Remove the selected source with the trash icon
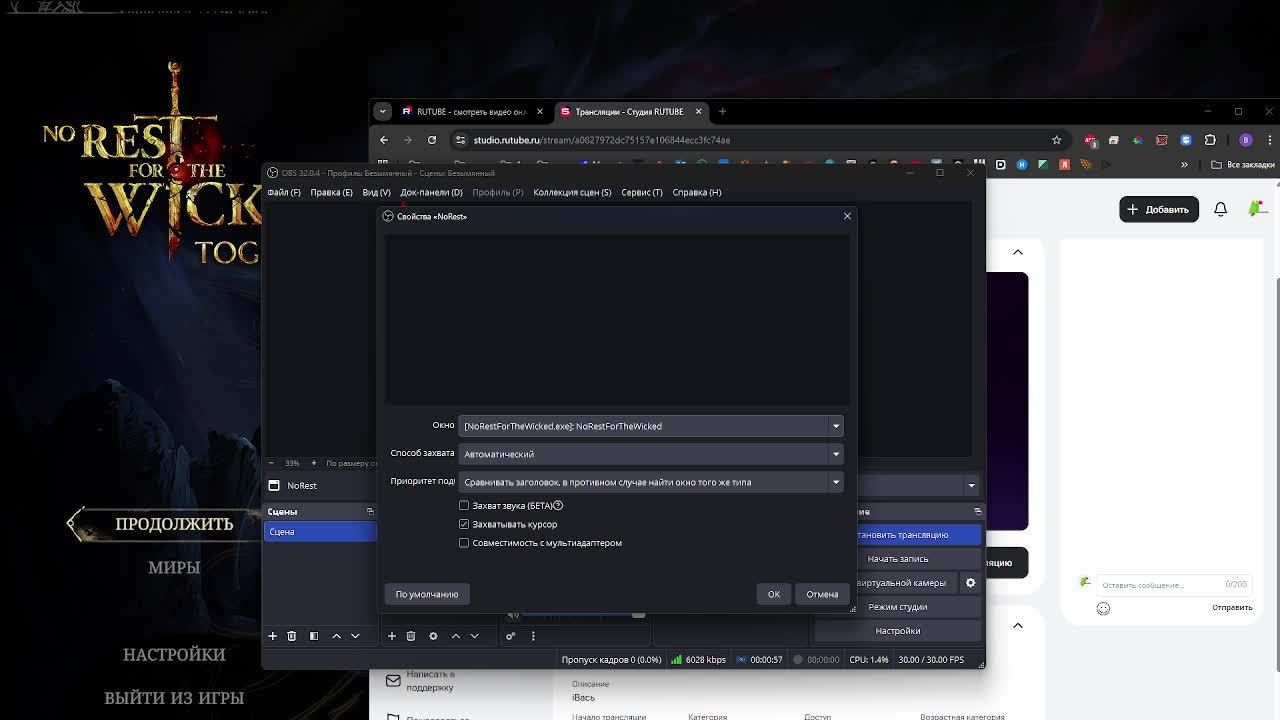Viewport: 1280px width, 720px height. [411, 636]
